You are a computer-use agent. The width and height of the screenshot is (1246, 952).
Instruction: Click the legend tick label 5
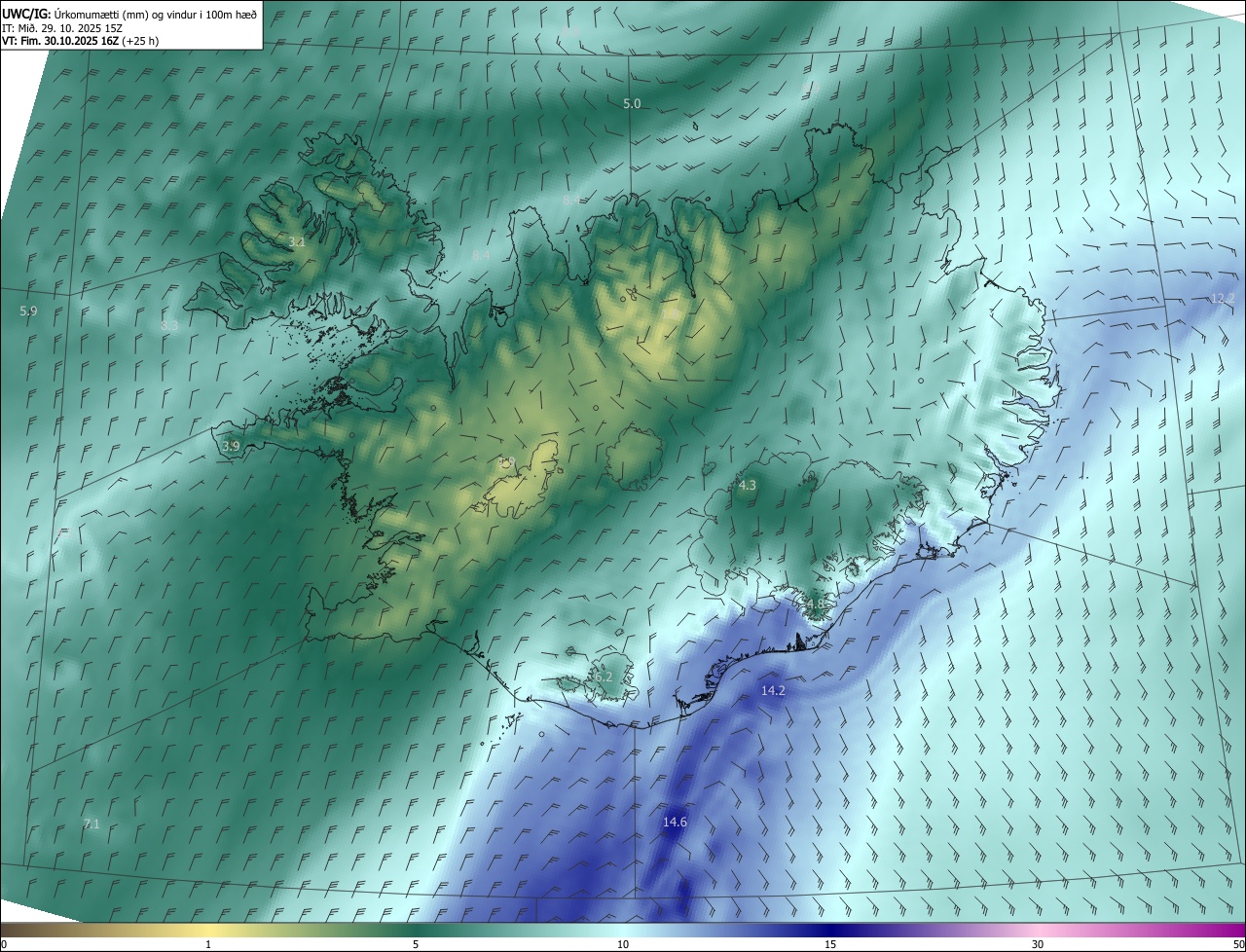click(x=416, y=944)
